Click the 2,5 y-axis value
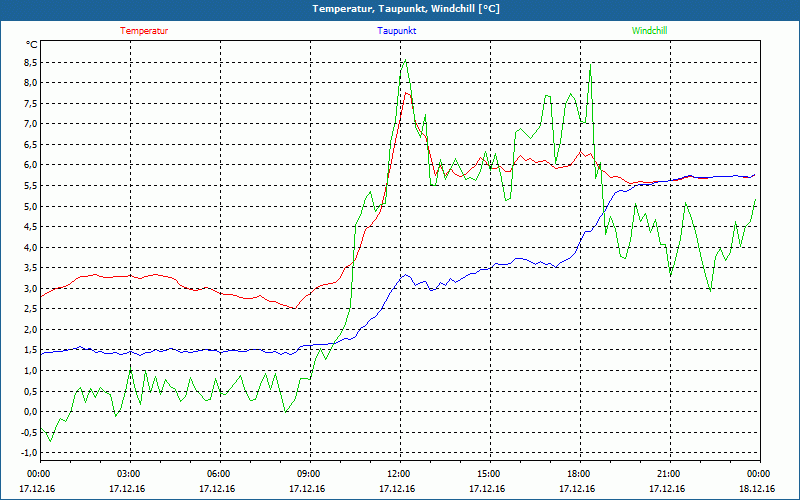 (x=31, y=309)
